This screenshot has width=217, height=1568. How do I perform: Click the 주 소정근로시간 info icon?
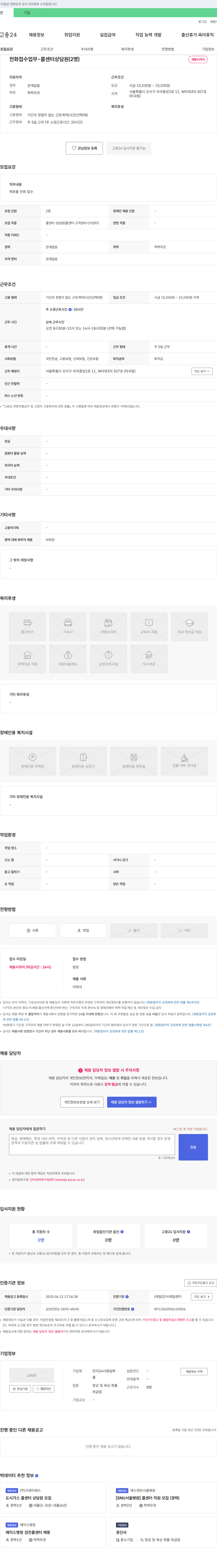70,309
